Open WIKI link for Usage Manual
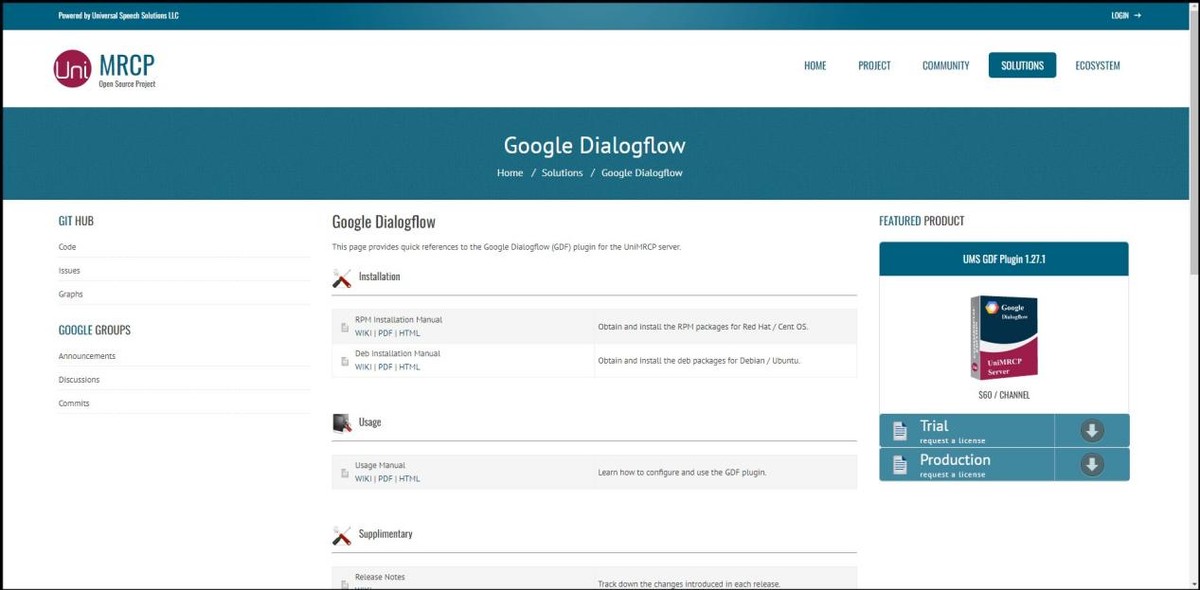The height and width of the screenshot is (590, 1200). click(363, 479)
